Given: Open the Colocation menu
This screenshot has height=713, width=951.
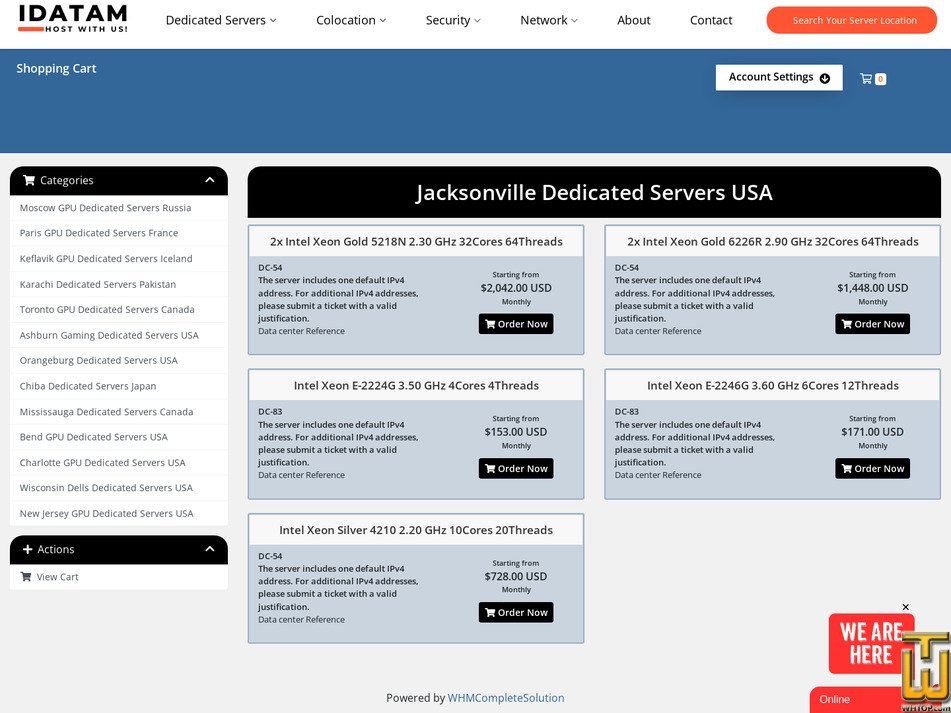Looking at the screenshot, I should click(352, 20).
